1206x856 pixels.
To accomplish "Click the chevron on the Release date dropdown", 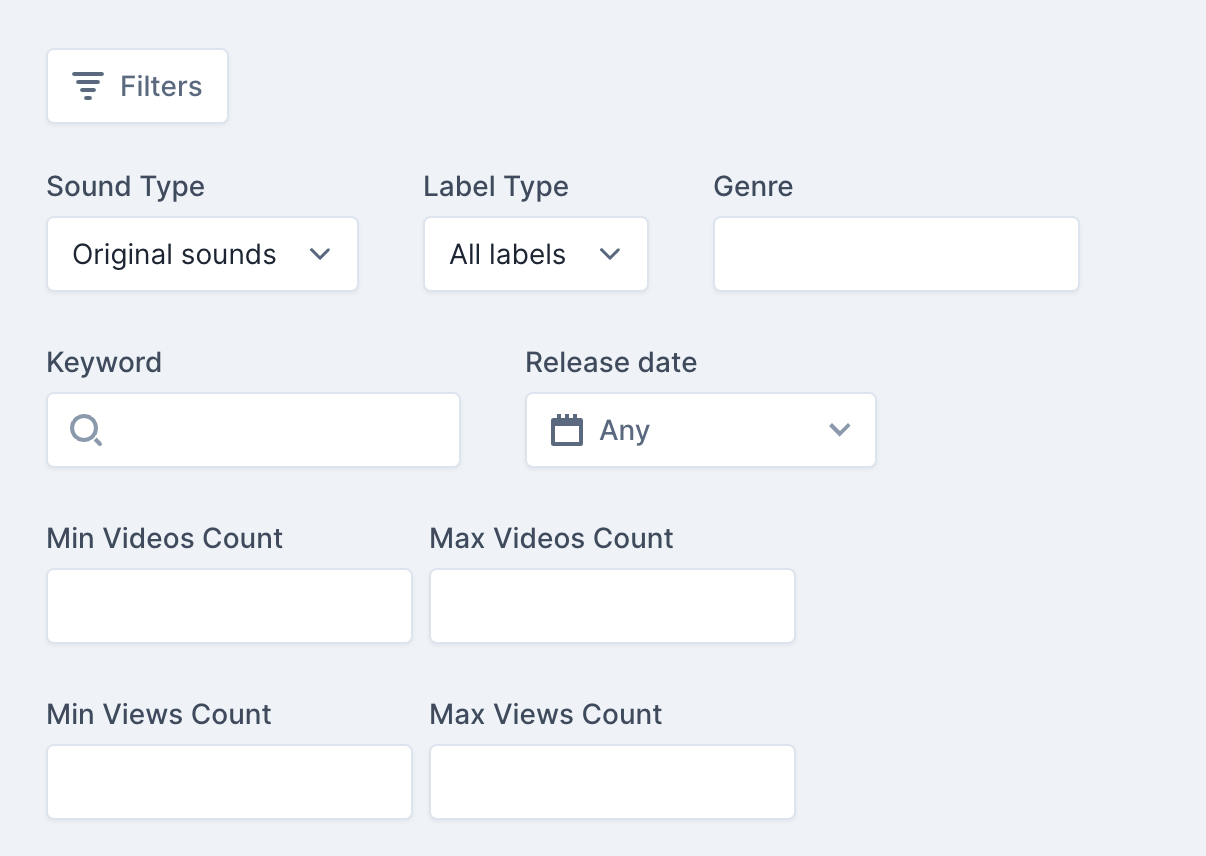I will (x=839, y=430).
